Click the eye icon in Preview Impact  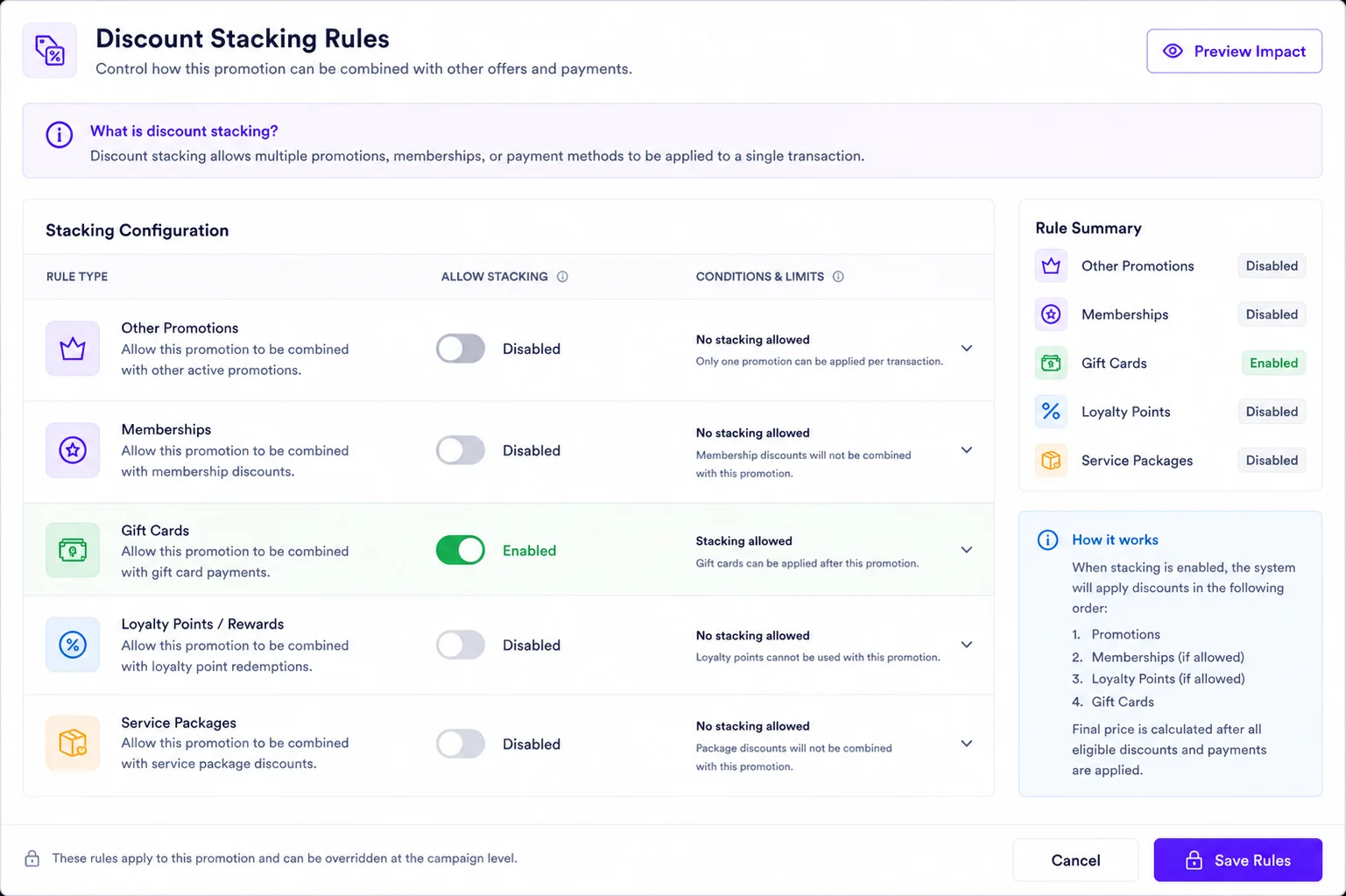click(1173, 52)
